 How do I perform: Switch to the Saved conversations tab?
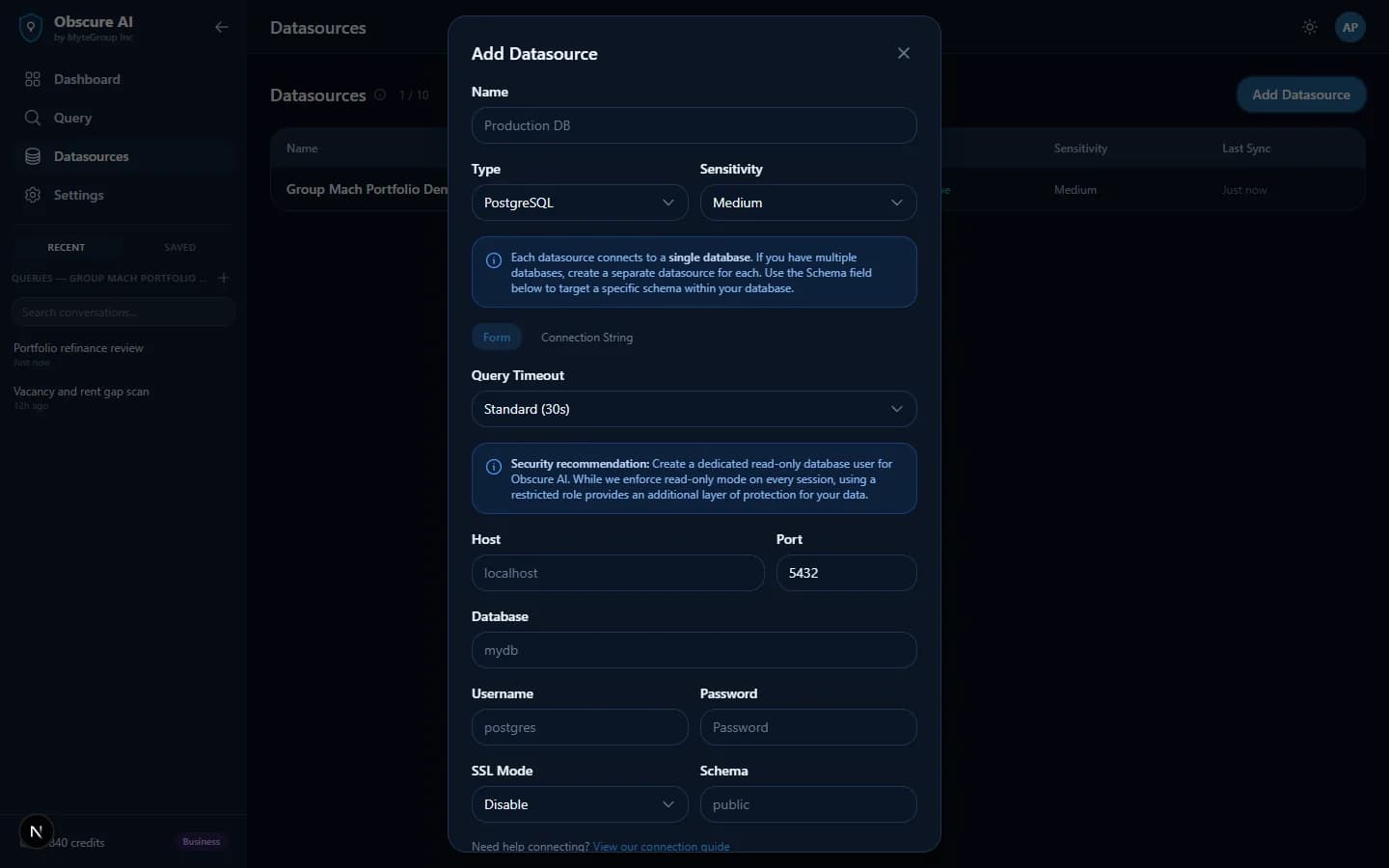179,248
